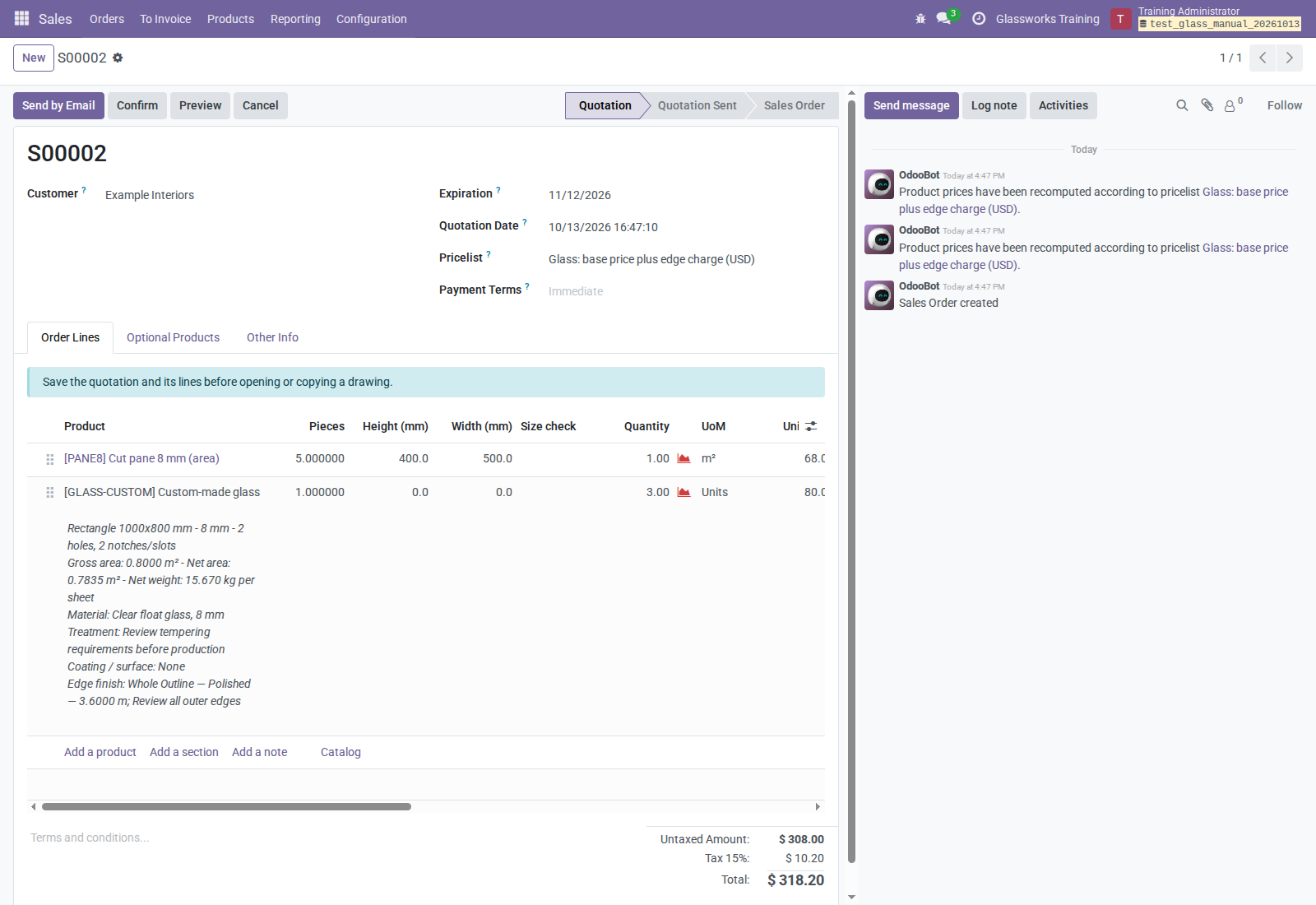The width and height of the screenshot is (1316, 905).
Task: Open the conversations chat icon
Action: [943, 18]
